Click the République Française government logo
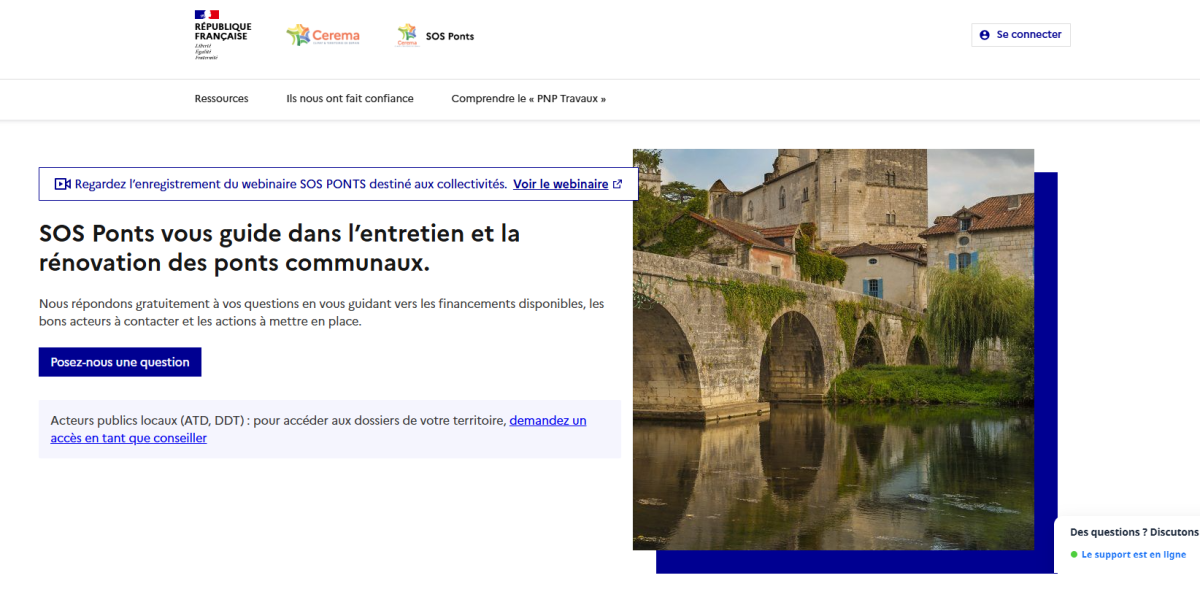Image resolution: width=1200 pixels, height=589 pixels. [222, 35]
